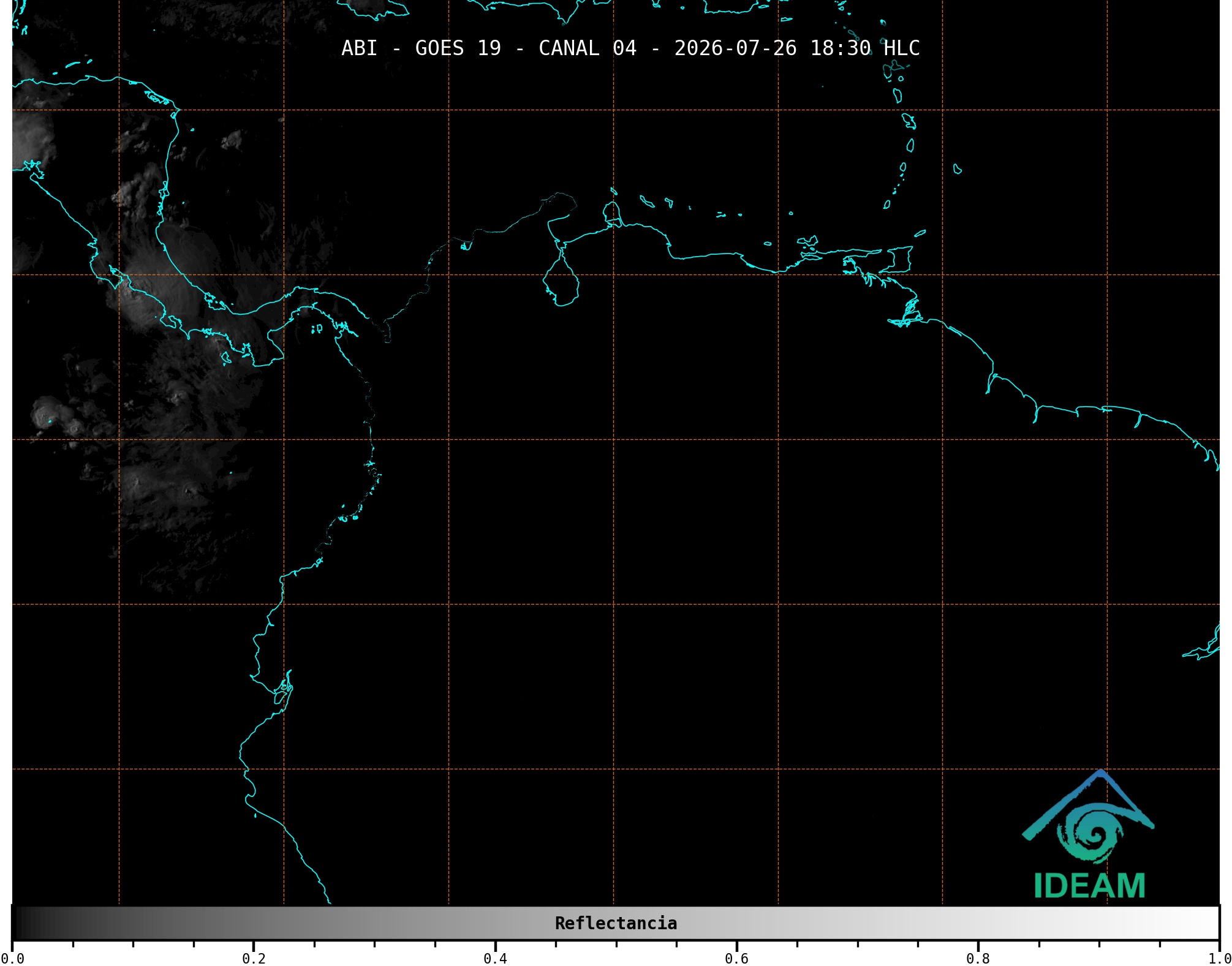Click the colorbar tick label '0.6'

736,959
